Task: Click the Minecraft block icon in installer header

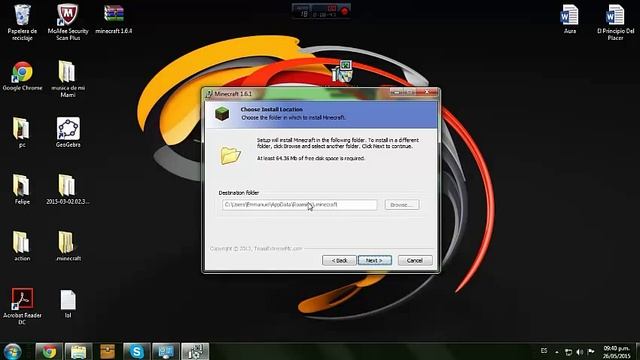Action: point(222,113)
